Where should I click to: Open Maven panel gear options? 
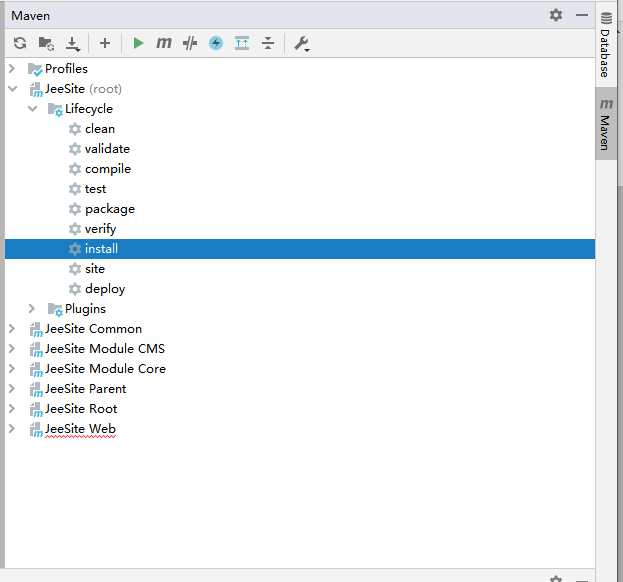click(556, 15)
